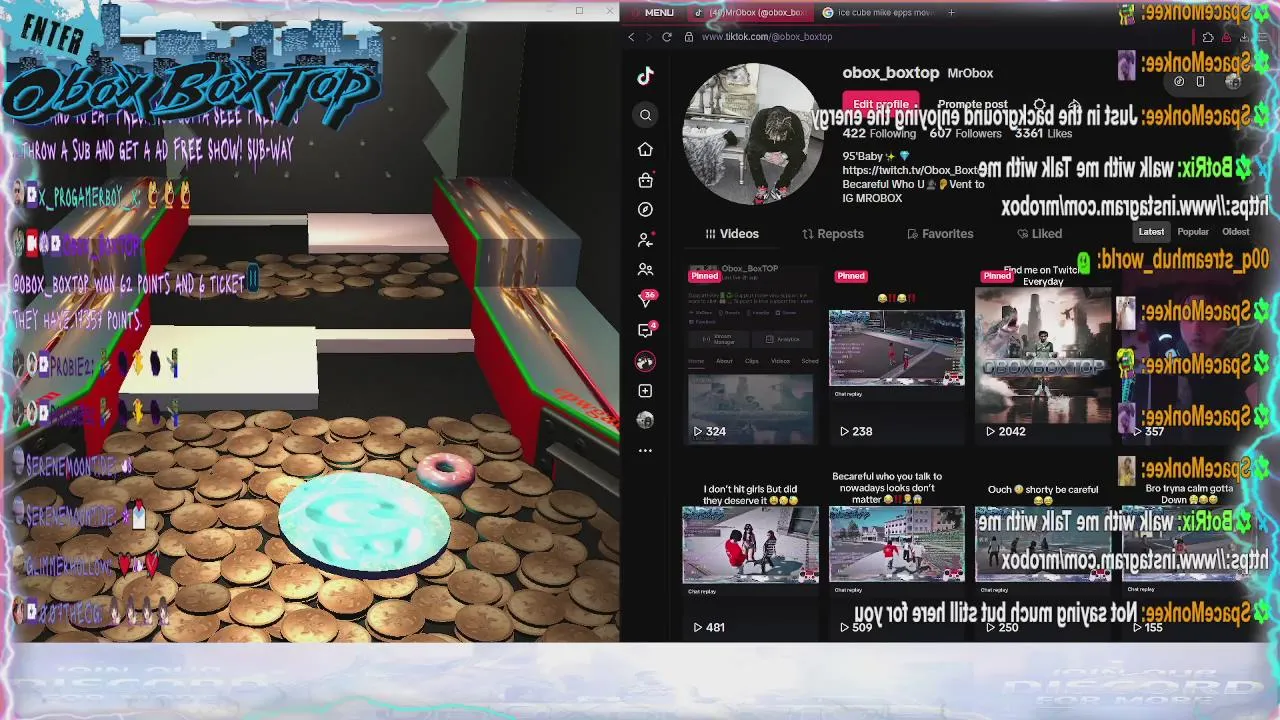Select the Videos profile tab

click(732, 234)
